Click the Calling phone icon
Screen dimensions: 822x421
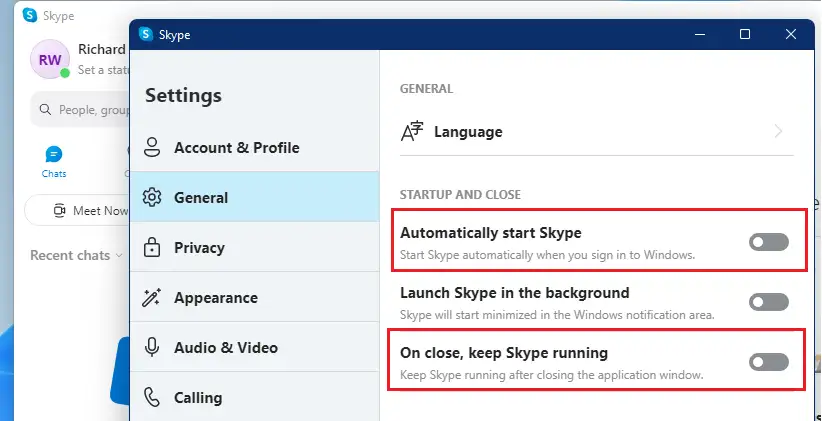[x=152, y=398]
